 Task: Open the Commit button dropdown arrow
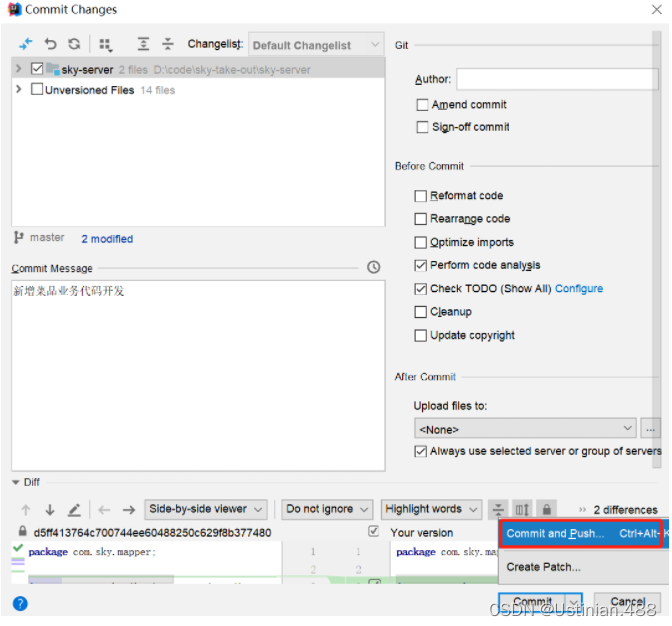click(x=574, y=603)
